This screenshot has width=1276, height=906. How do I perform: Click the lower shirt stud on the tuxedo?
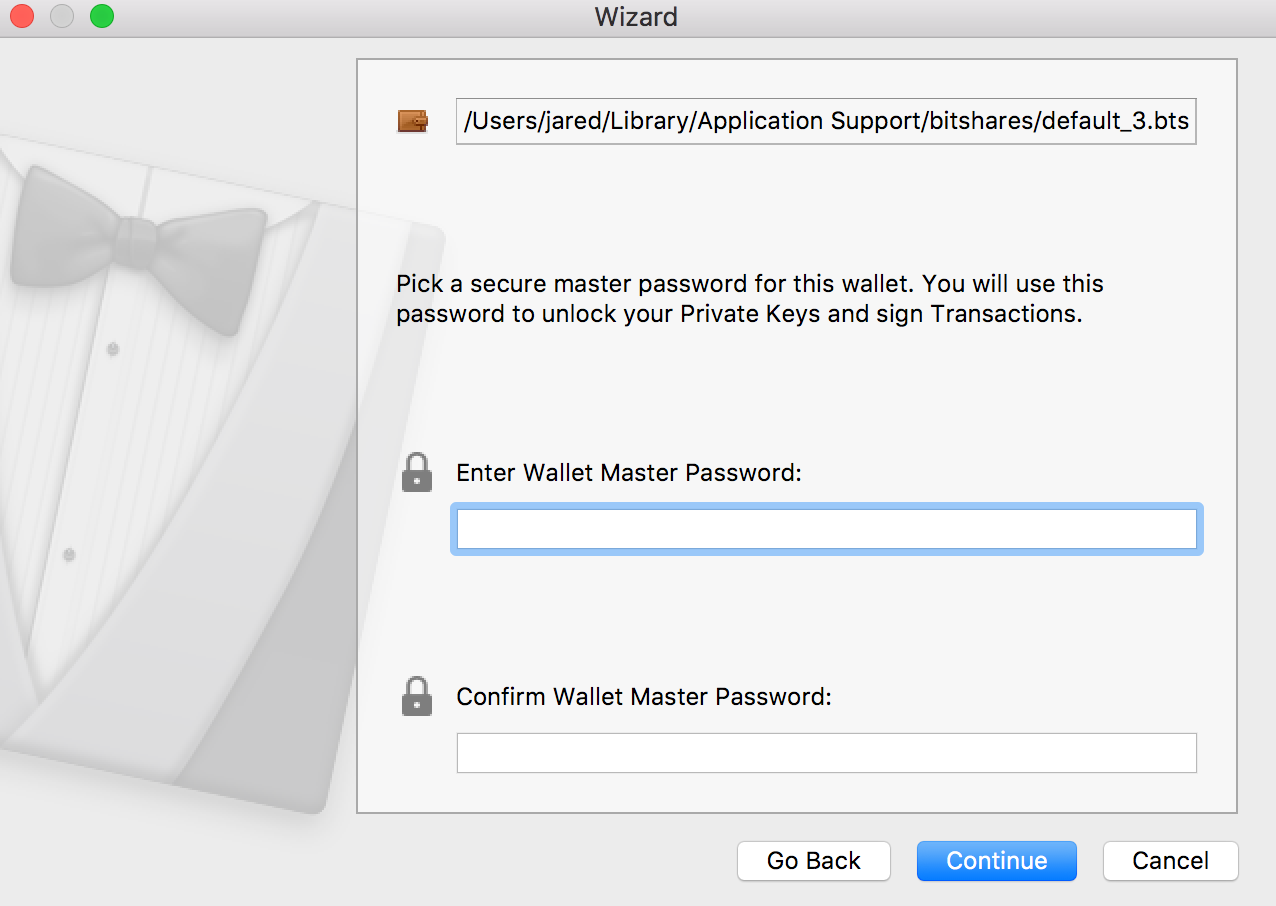69,554
